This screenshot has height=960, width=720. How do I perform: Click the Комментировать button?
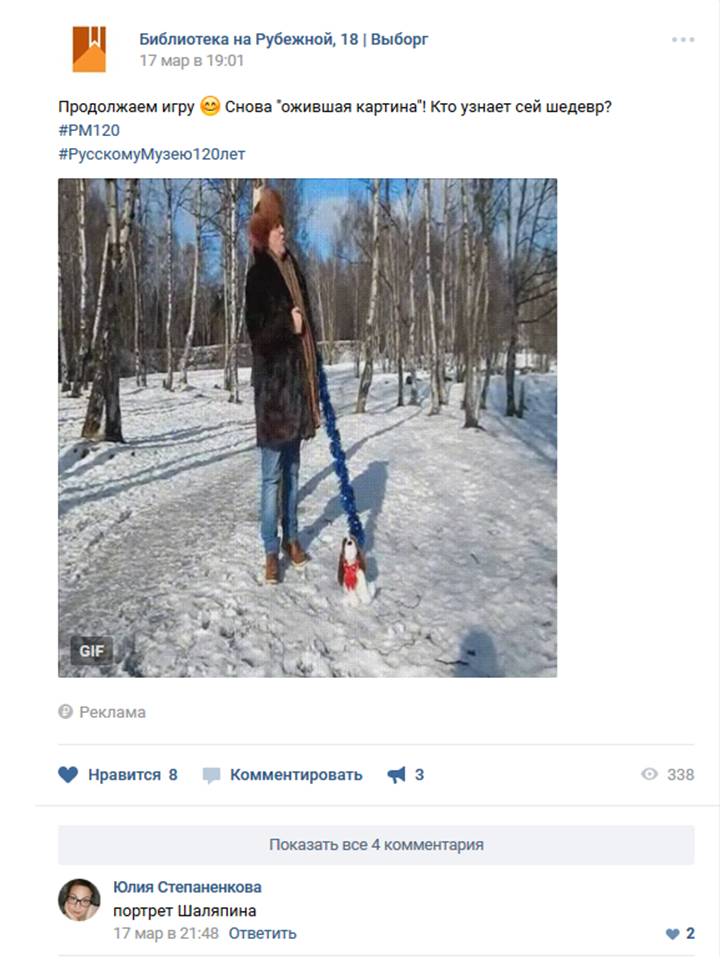(x=296, y=774)
